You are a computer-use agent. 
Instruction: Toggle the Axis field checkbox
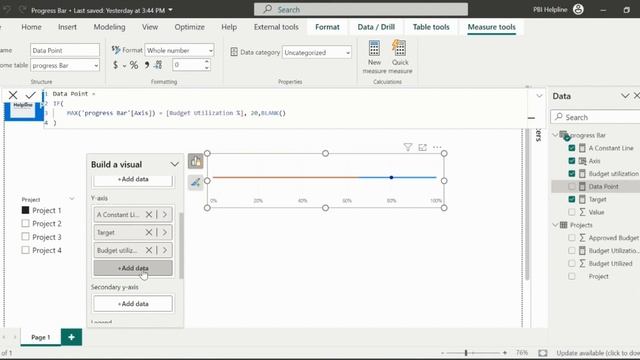pyautogui.click(x=571, y=161)
